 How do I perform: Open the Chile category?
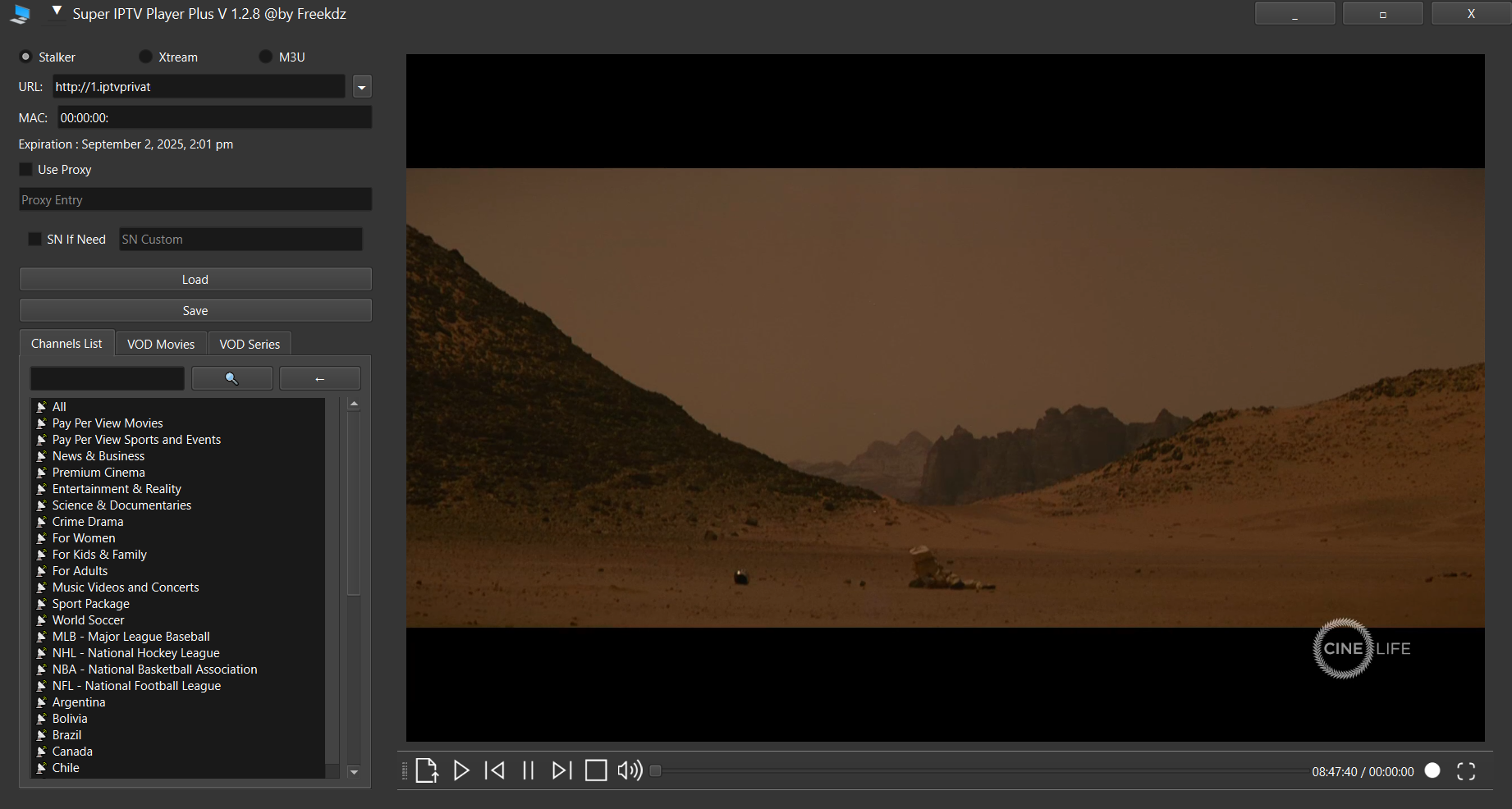click(x=178, y=768)
